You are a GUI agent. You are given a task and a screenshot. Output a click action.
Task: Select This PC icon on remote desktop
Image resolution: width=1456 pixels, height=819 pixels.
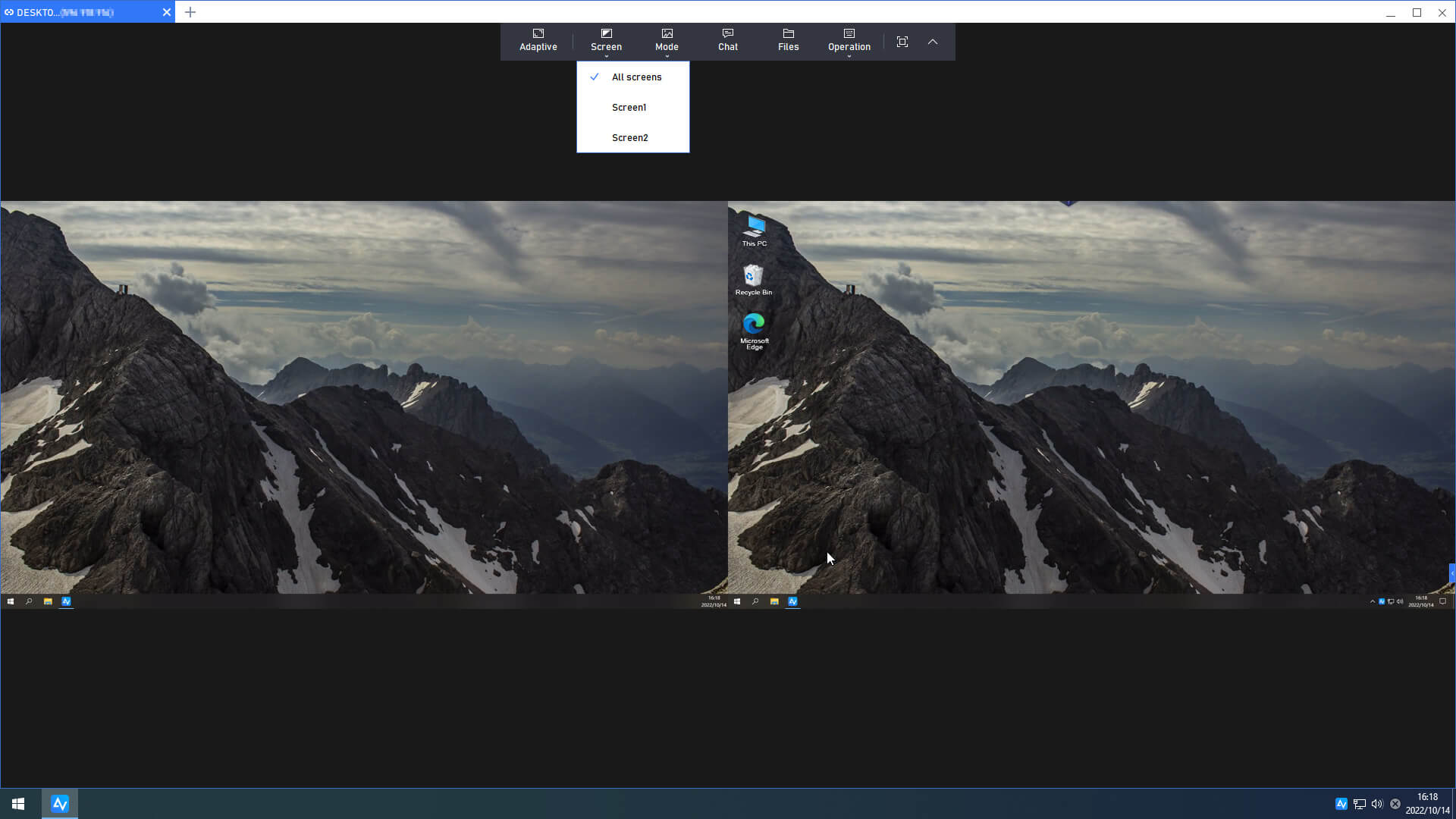(x=754, y=231)
